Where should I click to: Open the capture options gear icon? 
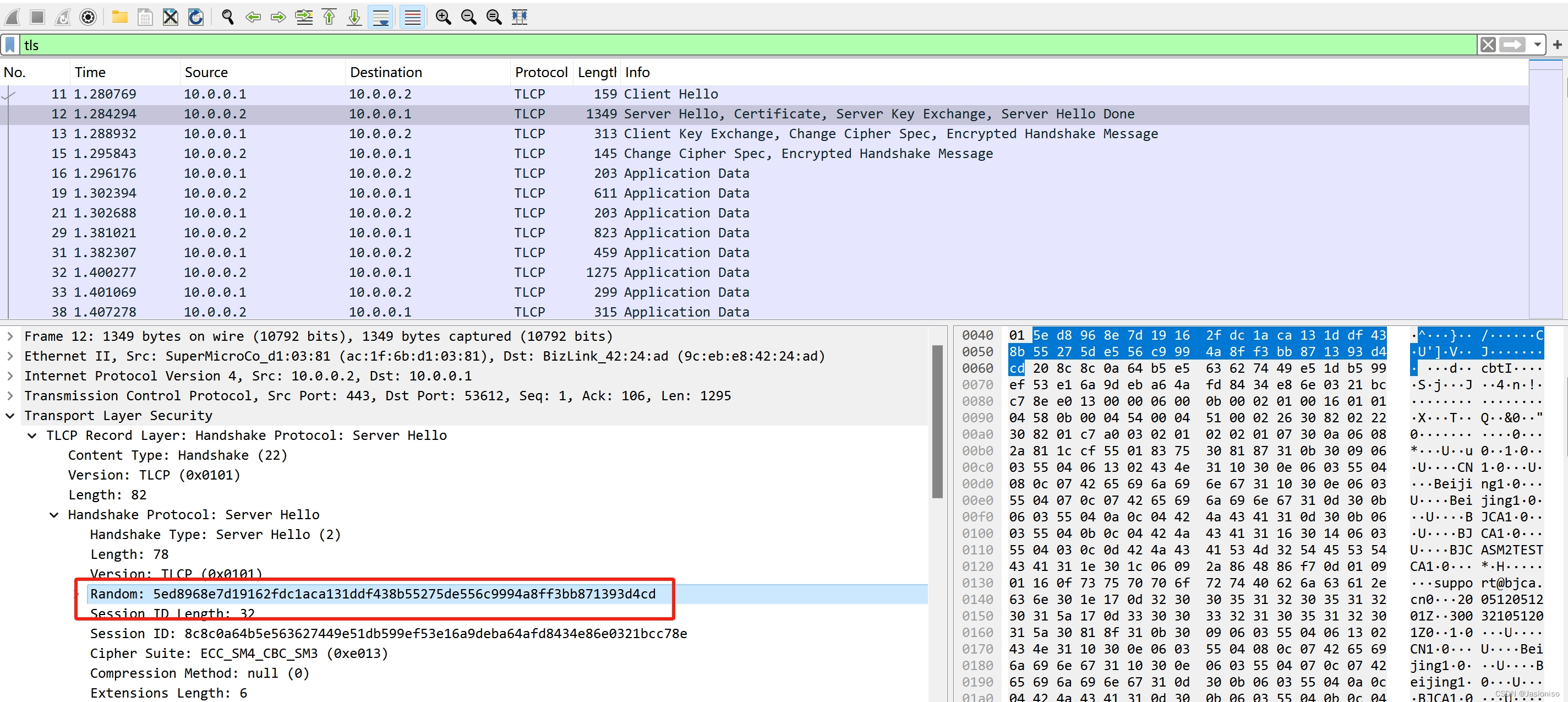pos(88,17)
